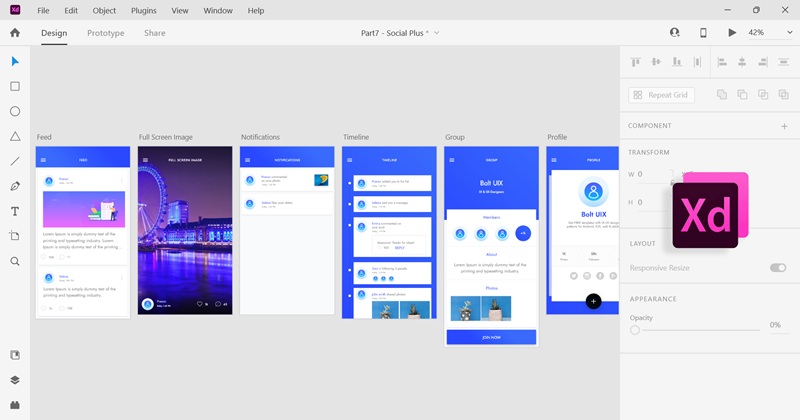Go to Home screen icon
Screen dimensions: 800x420
15,33
